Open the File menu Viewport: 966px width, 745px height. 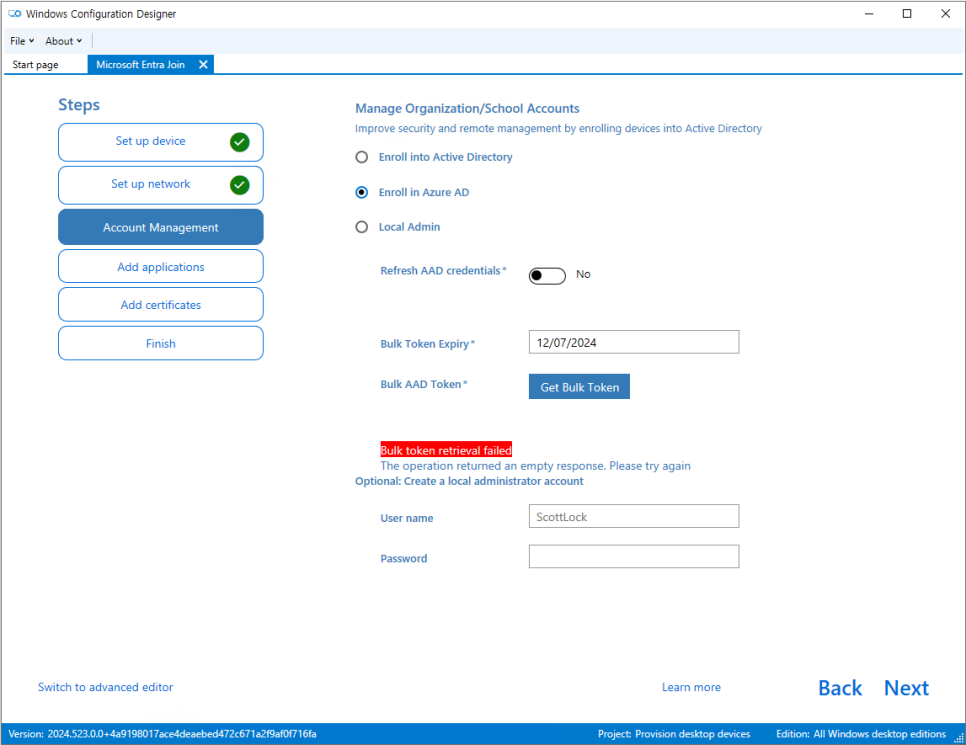coord(22,41)
